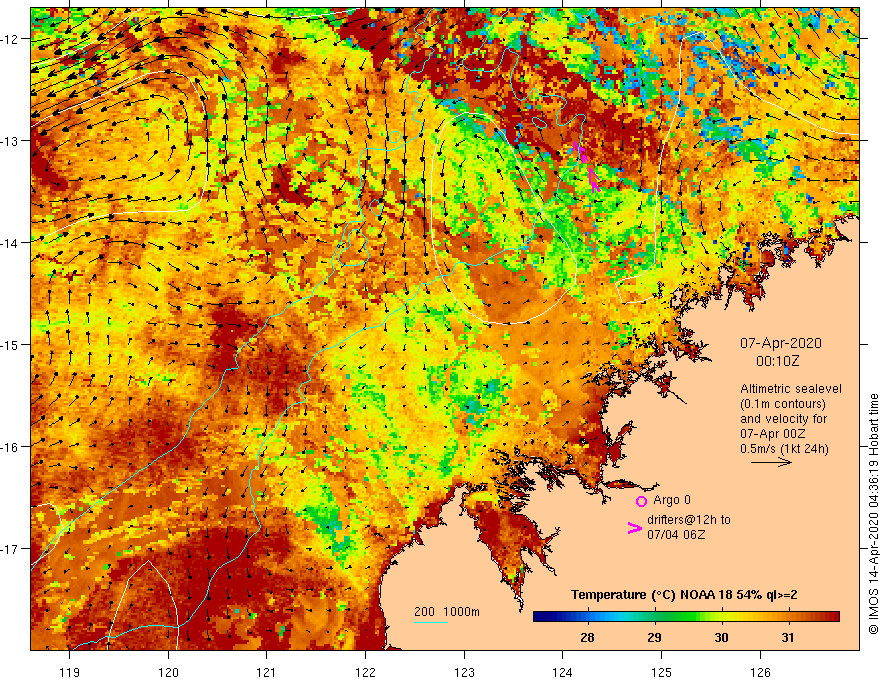This screenshot has width=880, height=680.
Task: Click the date 07-Apr-2020
Action: 781,343
